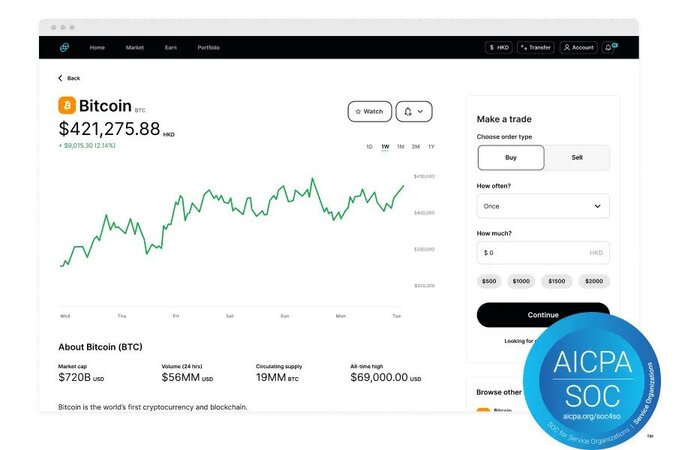
Task: Open the notifications bell in the top bar
Action: point(608,47)
